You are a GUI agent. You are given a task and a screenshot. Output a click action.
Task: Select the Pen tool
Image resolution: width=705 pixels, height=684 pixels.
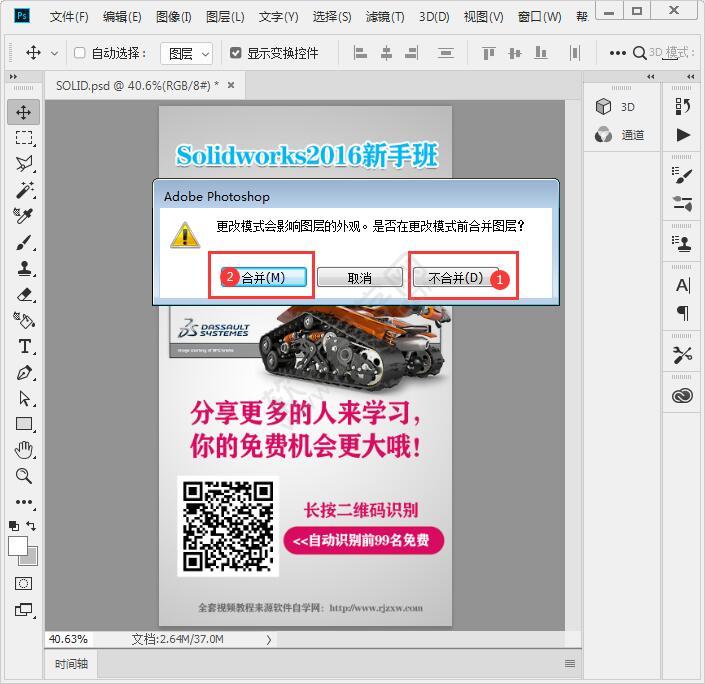tap(24, 373)
